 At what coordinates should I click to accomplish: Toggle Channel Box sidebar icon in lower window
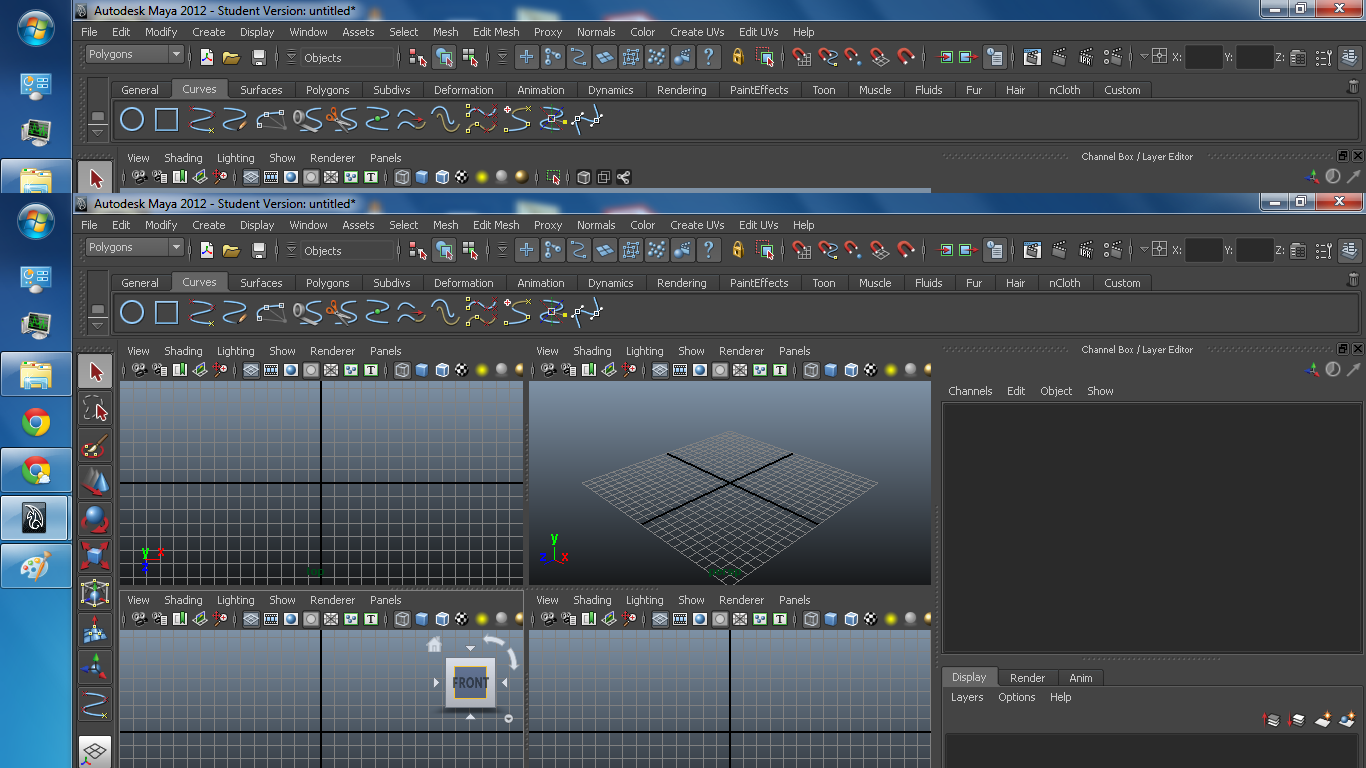1350,250
